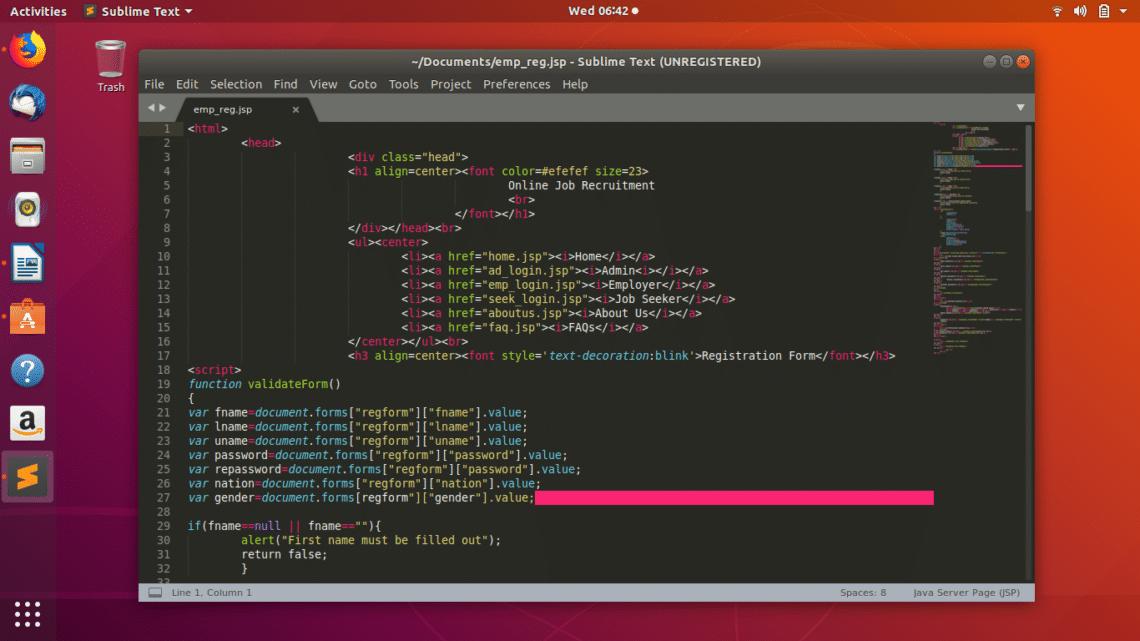Close the emp_reg.jsp tab
The height and width of the screenshot is (641, 1140).
coord(293,110)
